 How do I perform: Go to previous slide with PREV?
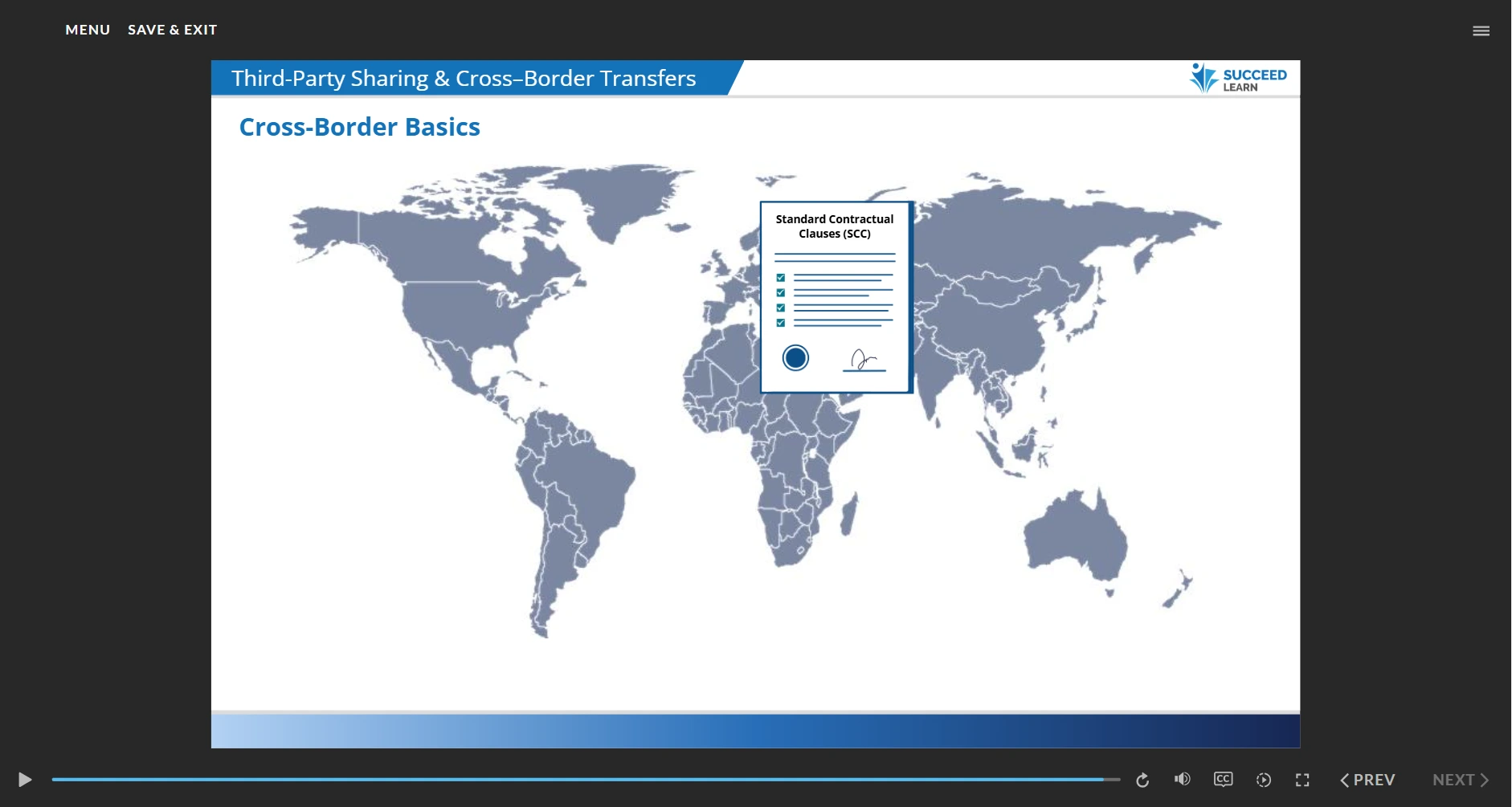click(x=1367, y=780)
